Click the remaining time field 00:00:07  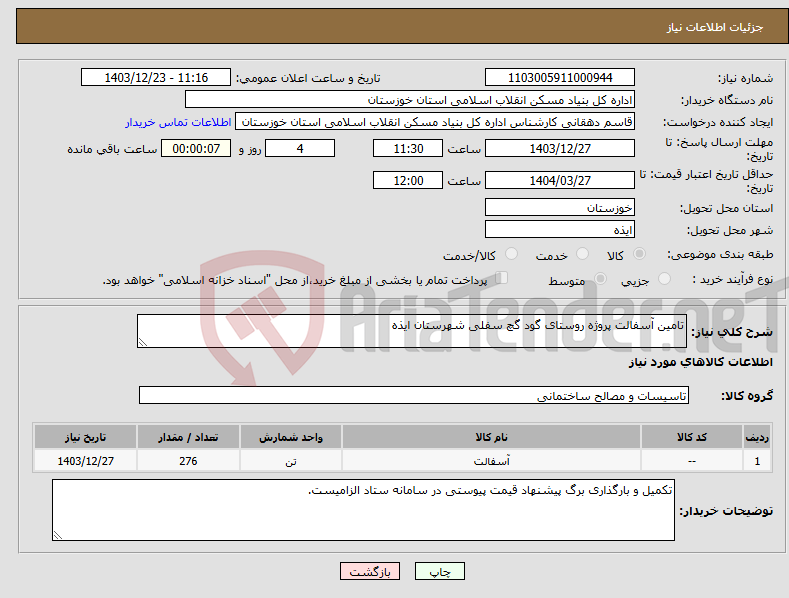pyautogui.click(x=196, y=148)
